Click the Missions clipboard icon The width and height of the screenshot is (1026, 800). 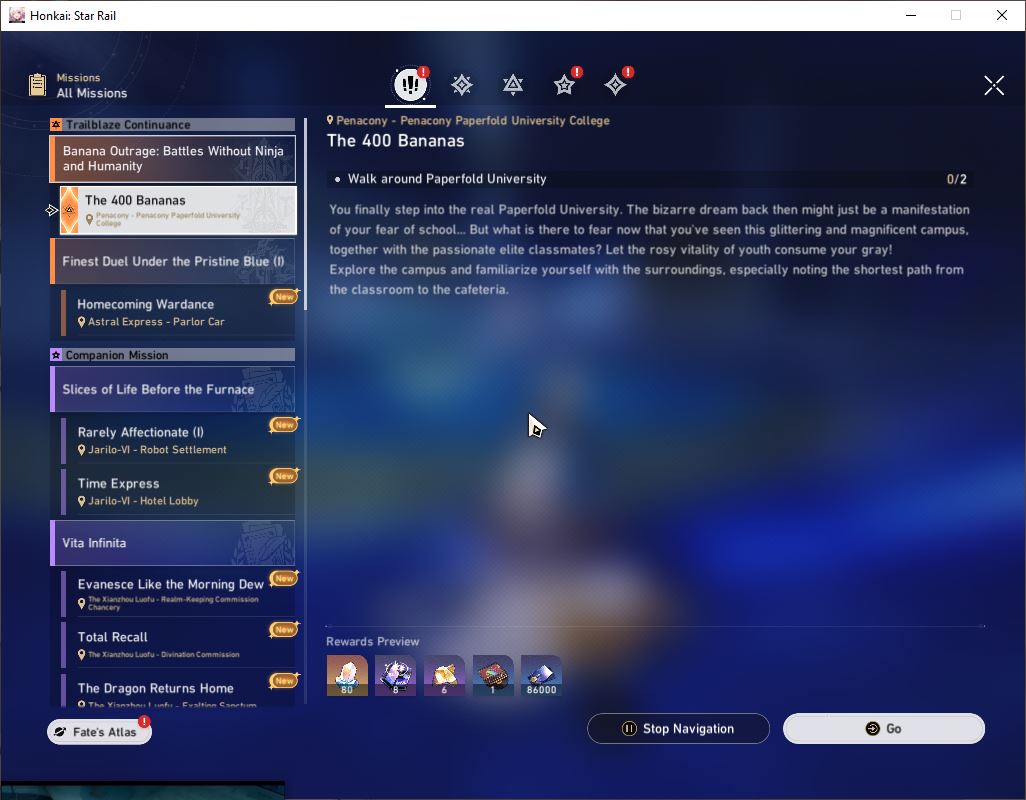click(x=38, y=85)
